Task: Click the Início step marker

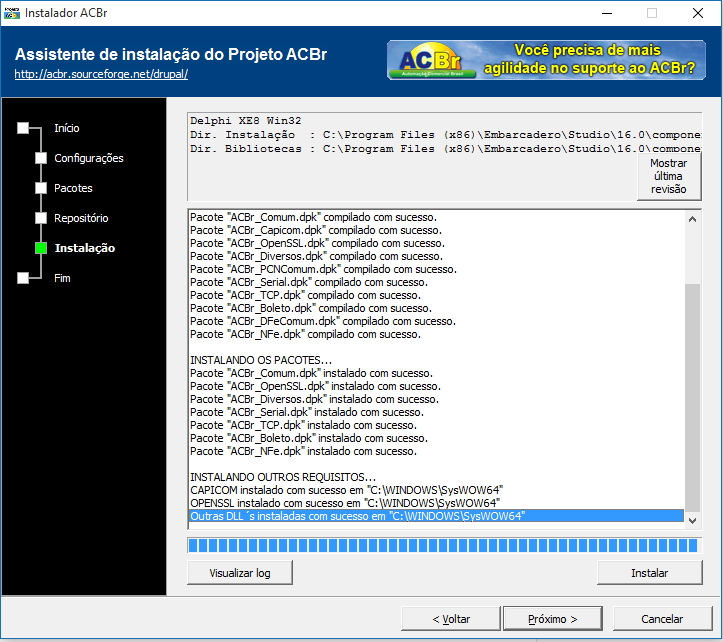Action: pyautogui.click(x=23, y=128)
